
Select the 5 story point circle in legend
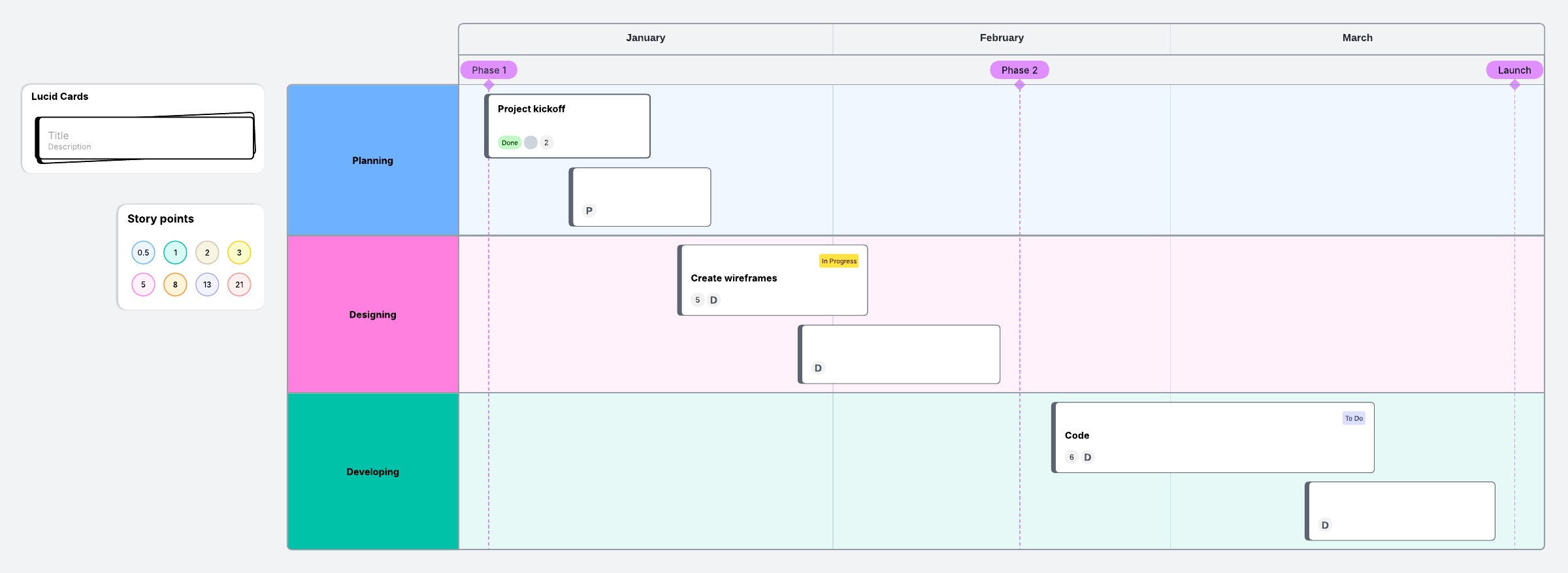pos(143,285)
